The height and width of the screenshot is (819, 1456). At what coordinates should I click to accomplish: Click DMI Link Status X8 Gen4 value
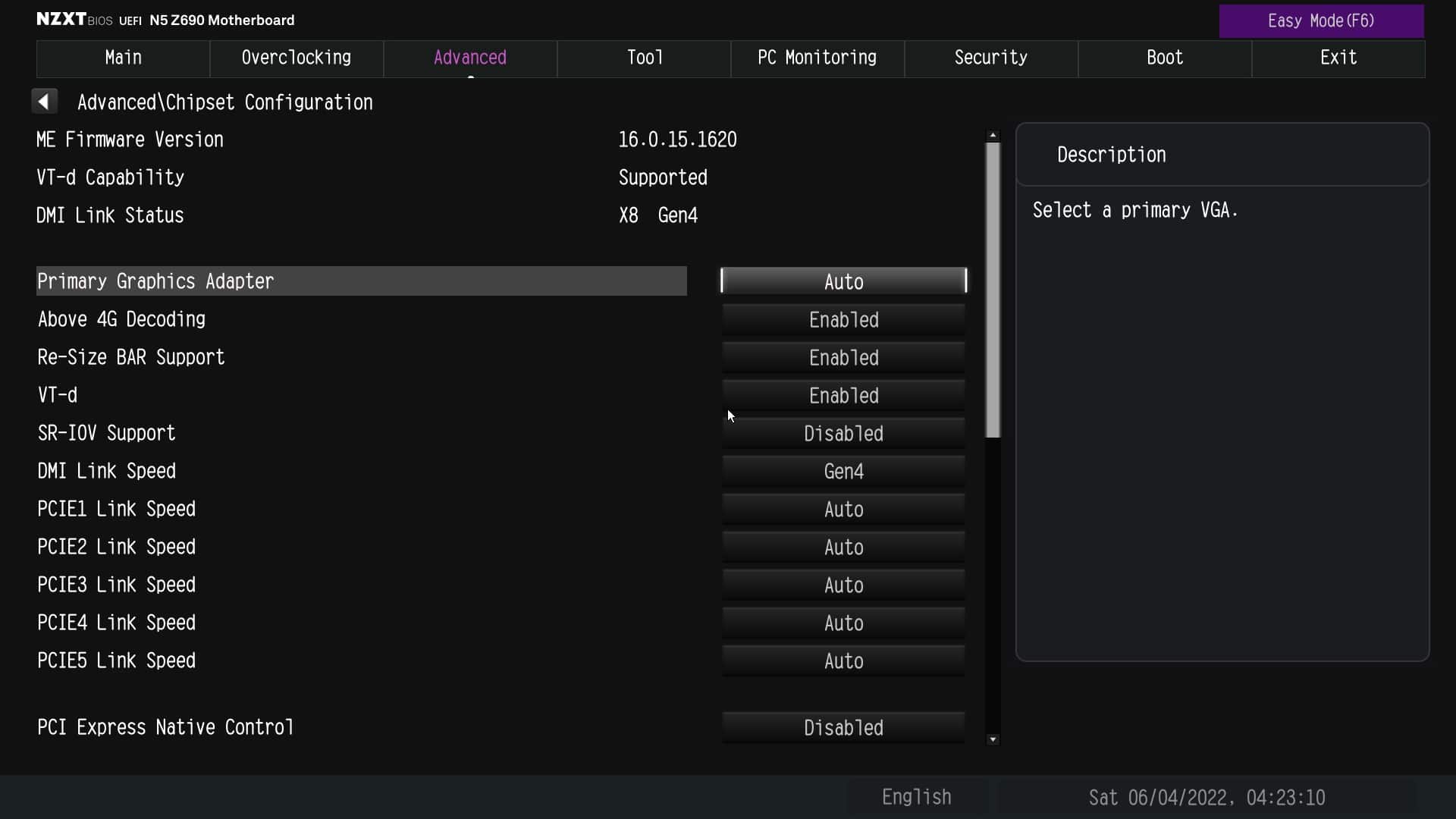(657, 215)
